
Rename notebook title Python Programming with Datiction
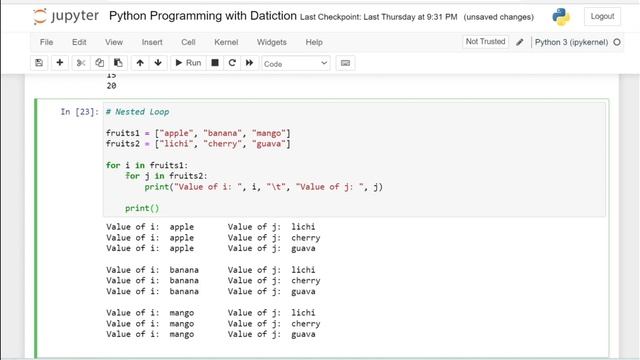[202, 16]
